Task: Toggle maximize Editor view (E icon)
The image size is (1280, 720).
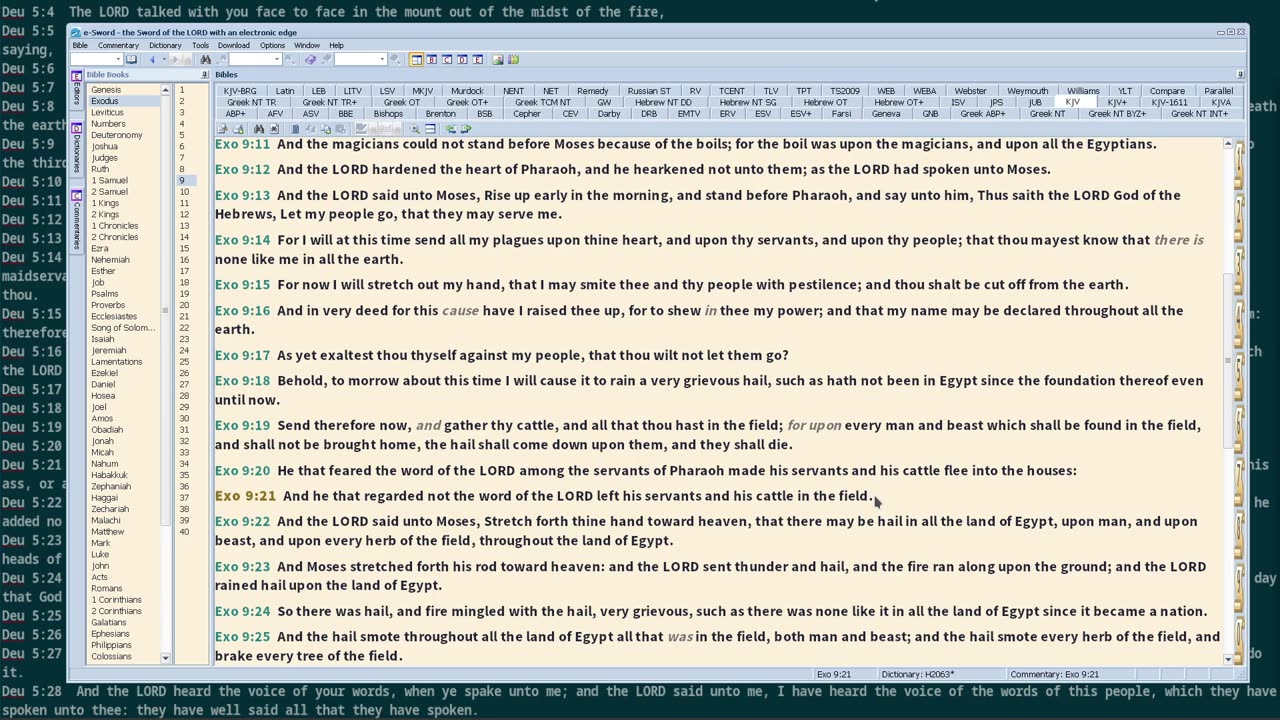Action: click(x=477, y=59)
